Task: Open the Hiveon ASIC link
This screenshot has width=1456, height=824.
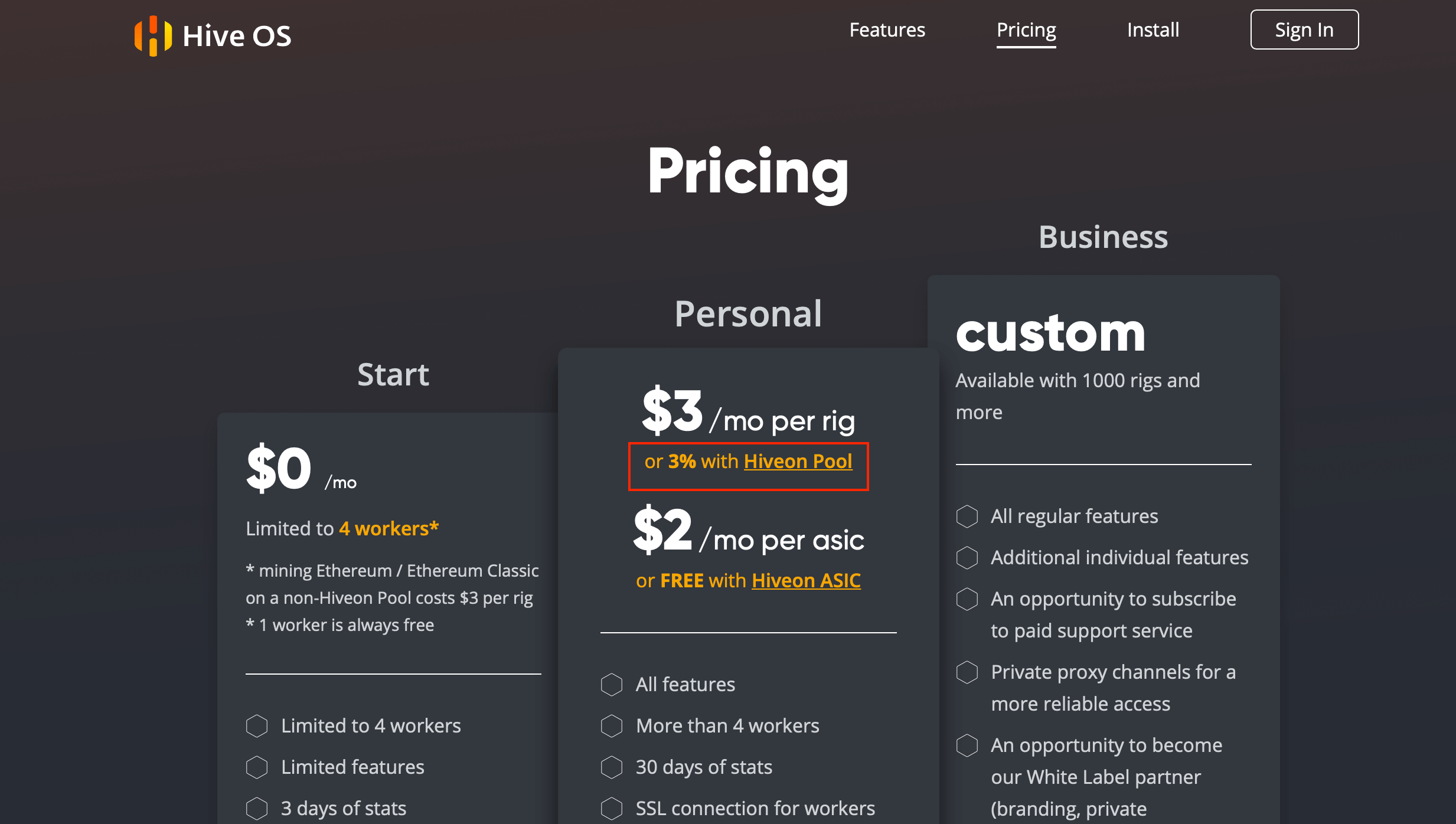Action: pos(806,581)
